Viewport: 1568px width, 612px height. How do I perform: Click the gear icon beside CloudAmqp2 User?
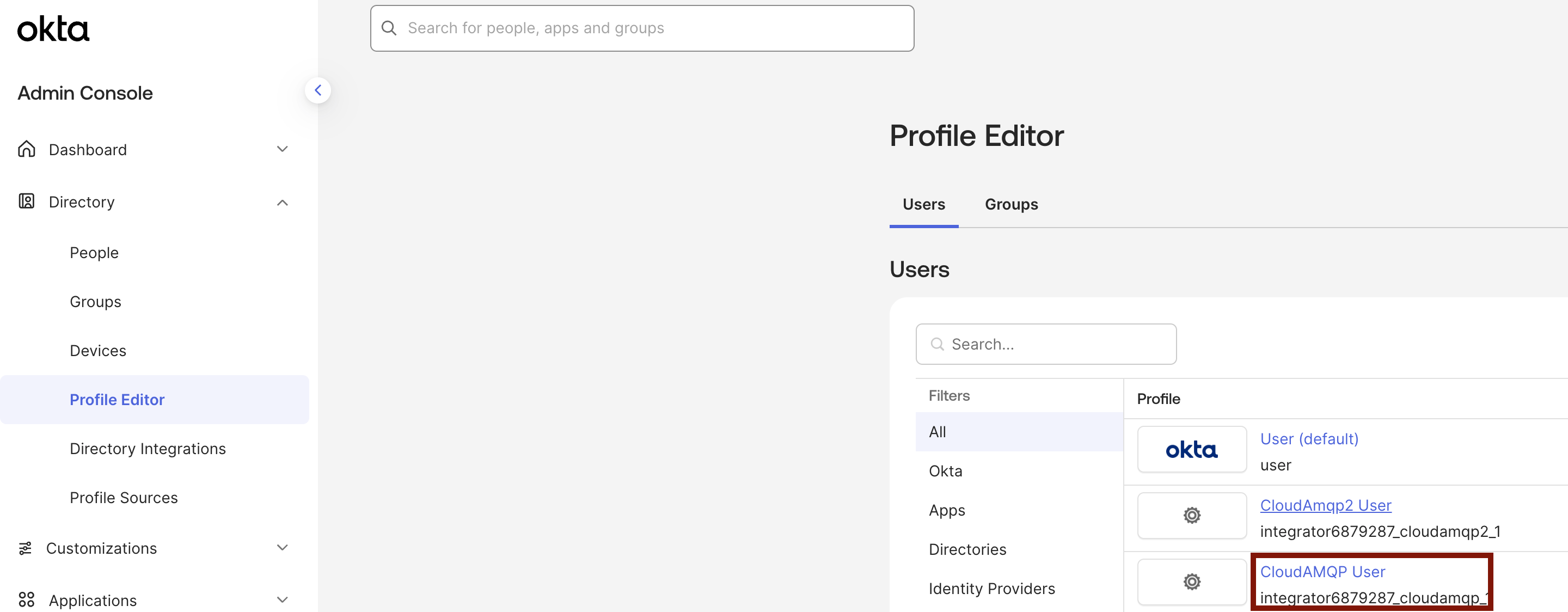click(x=1191, y=515)
